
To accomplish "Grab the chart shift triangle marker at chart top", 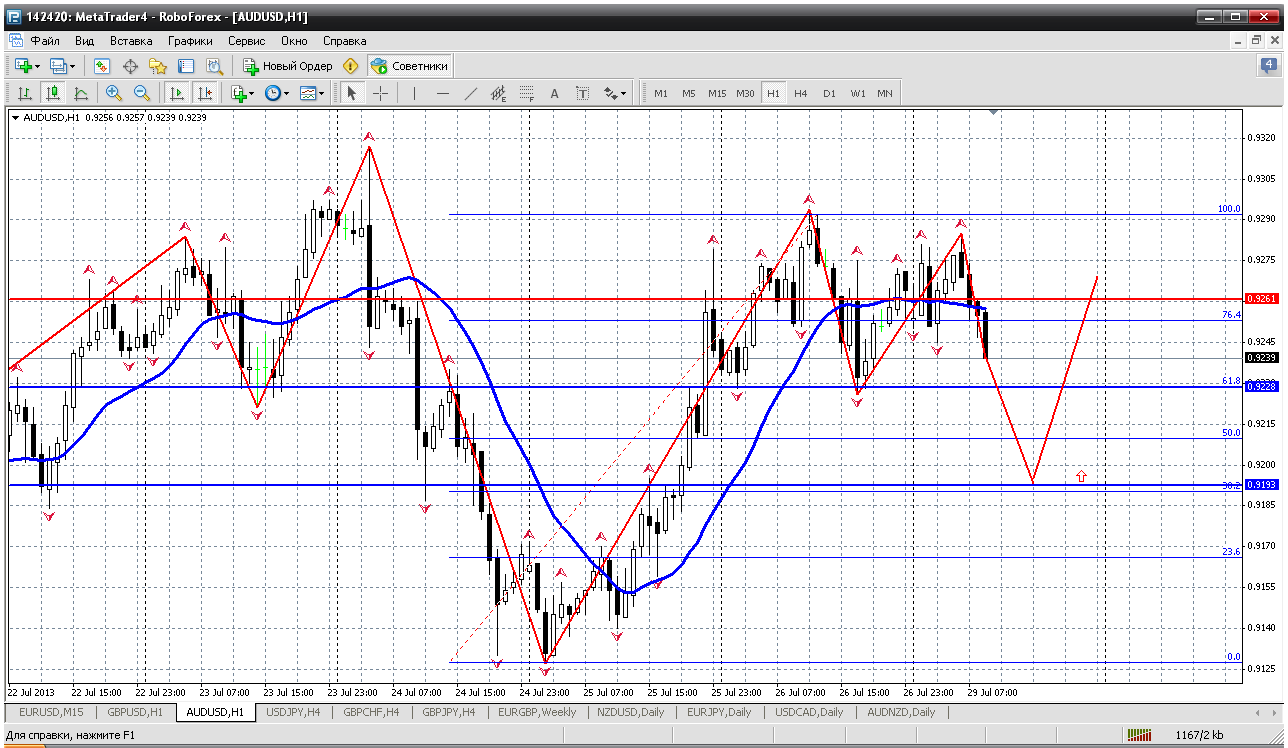I will (x=993, y=112).
